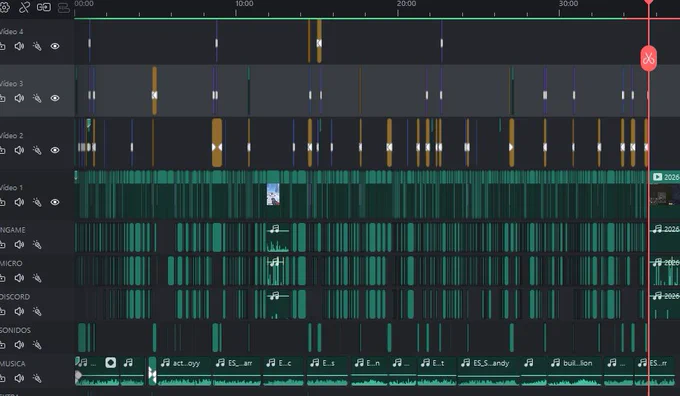Click the 30:00 mark on timeline ruler
This screenshot has width=680, height=396.
pos(568,4)
